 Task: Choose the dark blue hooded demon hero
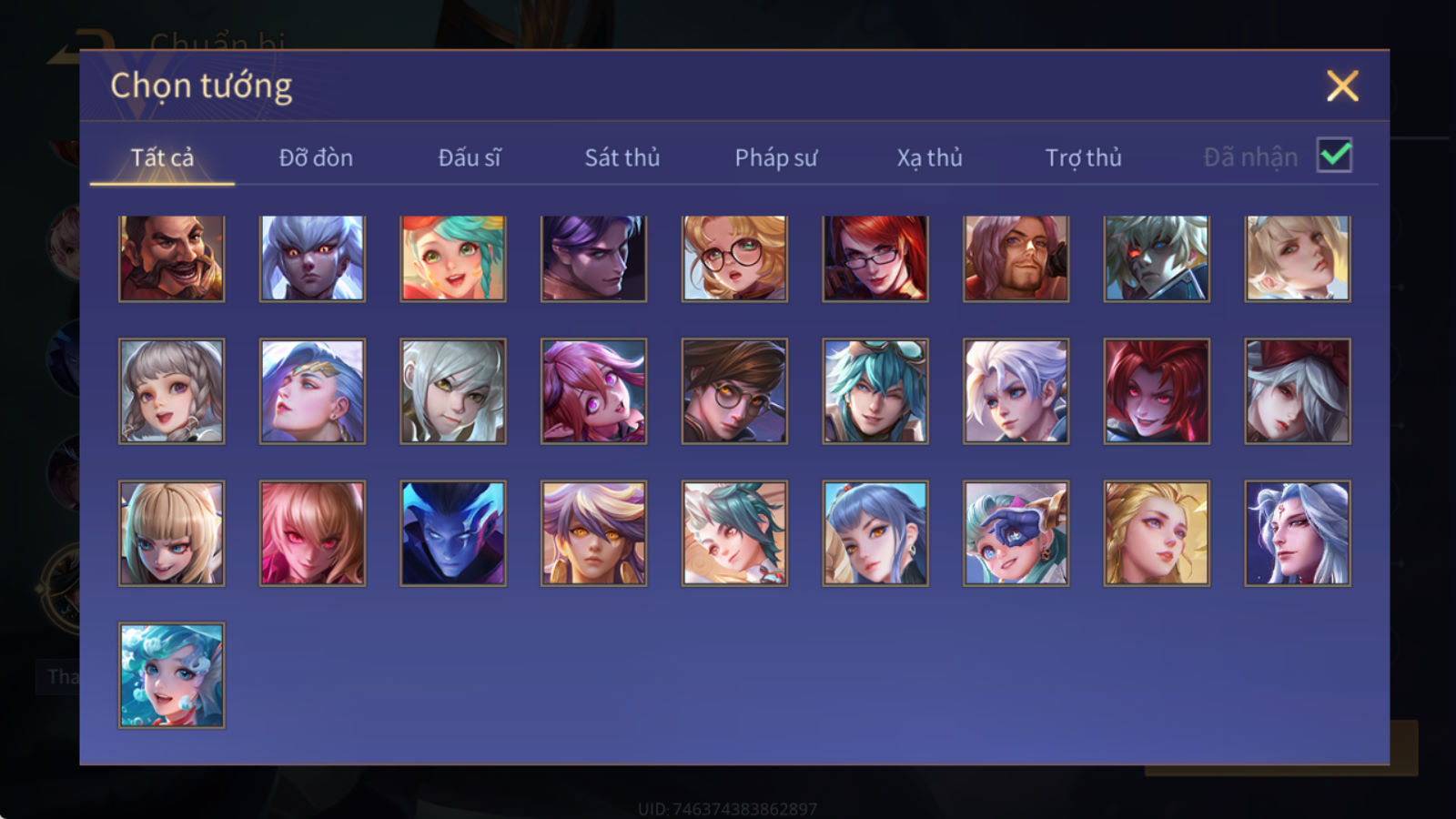(453, 533)
